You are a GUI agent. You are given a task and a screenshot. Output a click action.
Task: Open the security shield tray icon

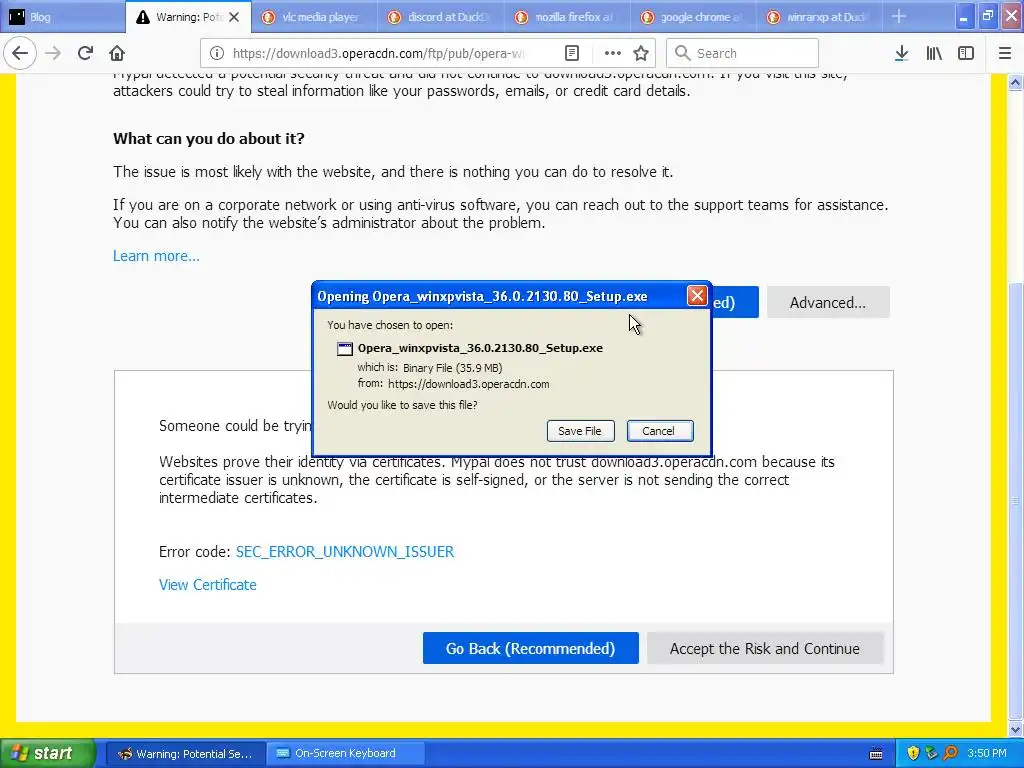pos(913,753)
